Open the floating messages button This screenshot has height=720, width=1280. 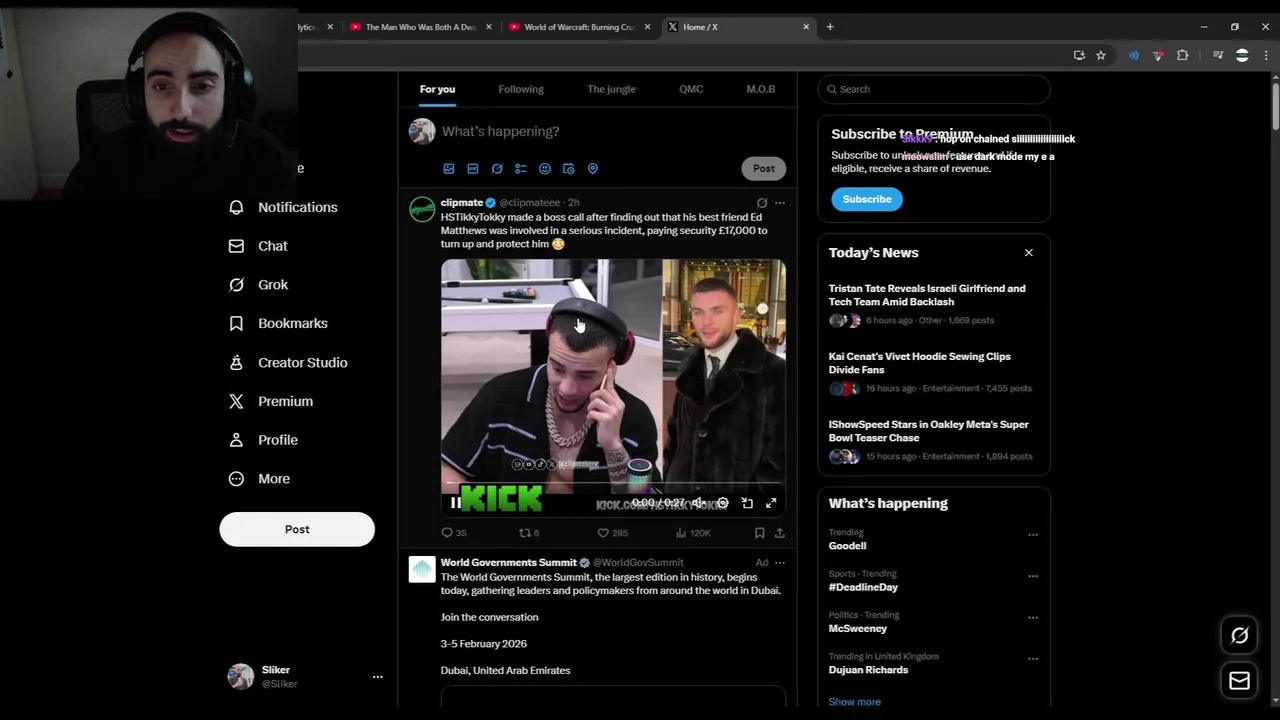coord(1239,681)
